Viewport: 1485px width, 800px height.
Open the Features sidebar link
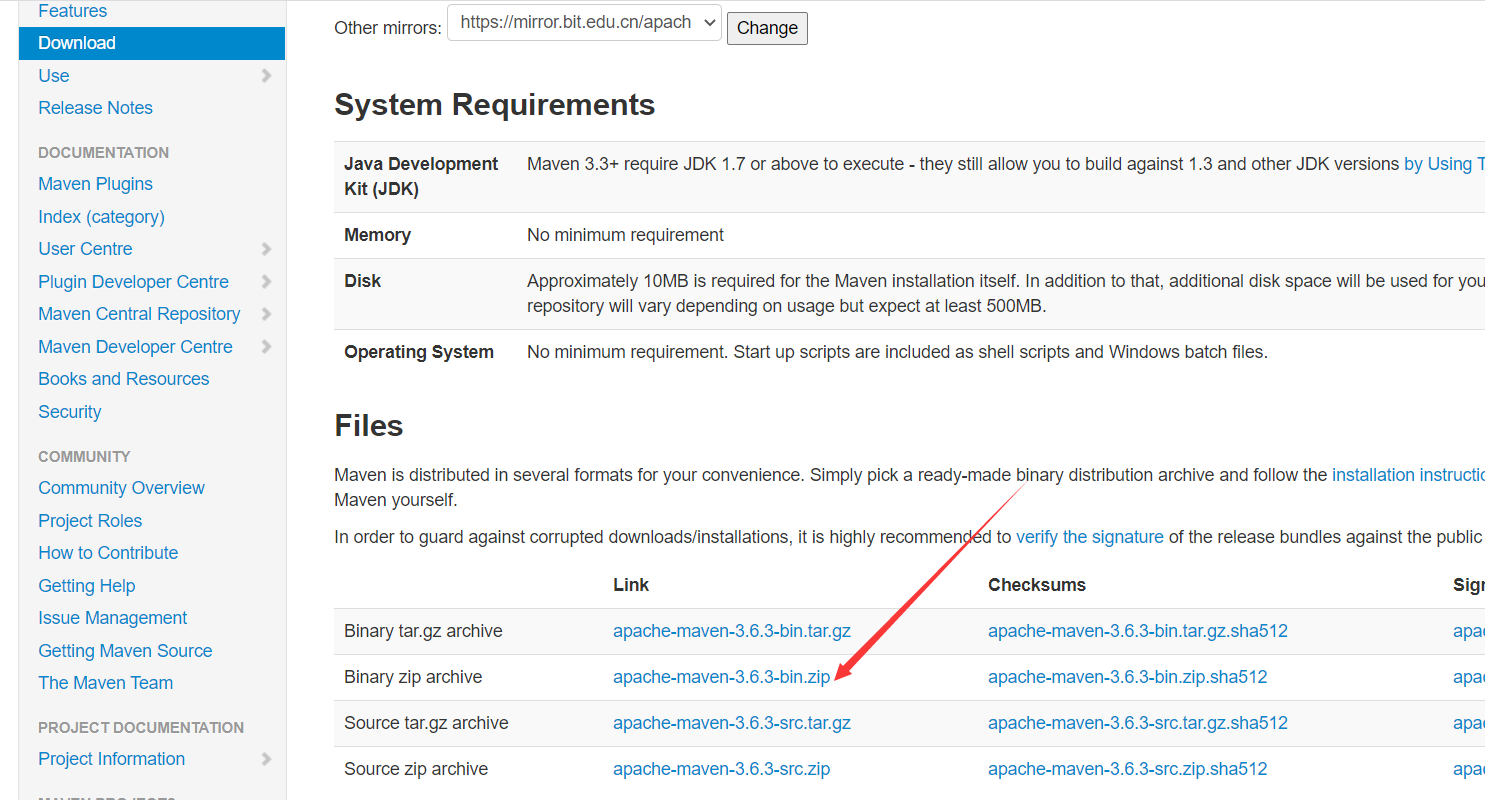tap(72, 11)
